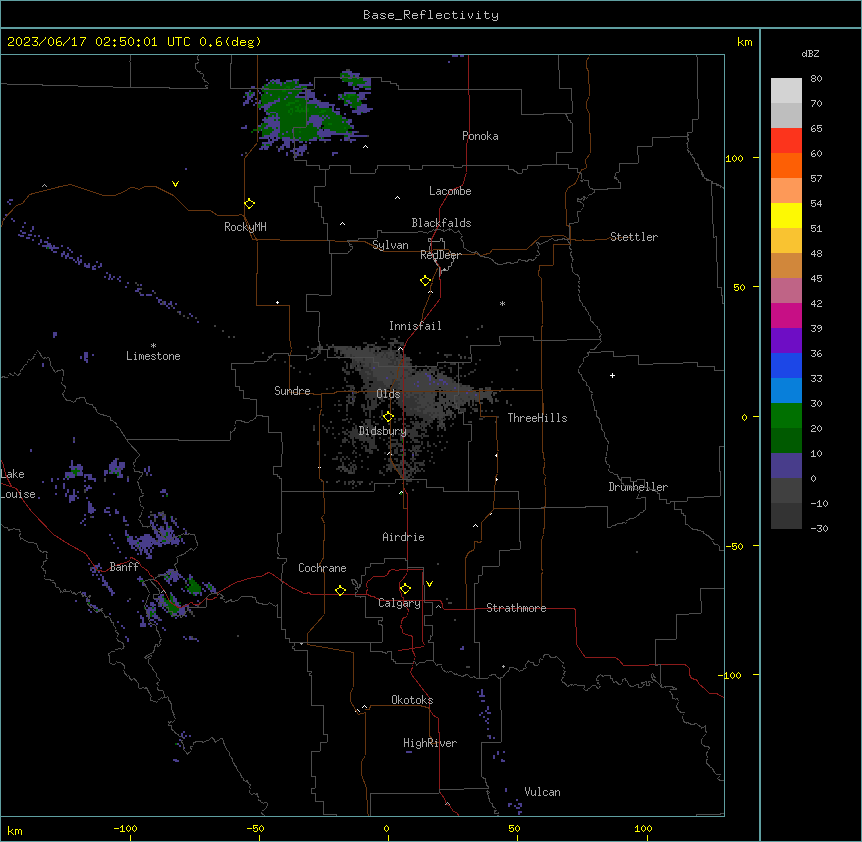
Task: Select the orange 60-57 dBZ legend swatch
Action: (786, 165)
